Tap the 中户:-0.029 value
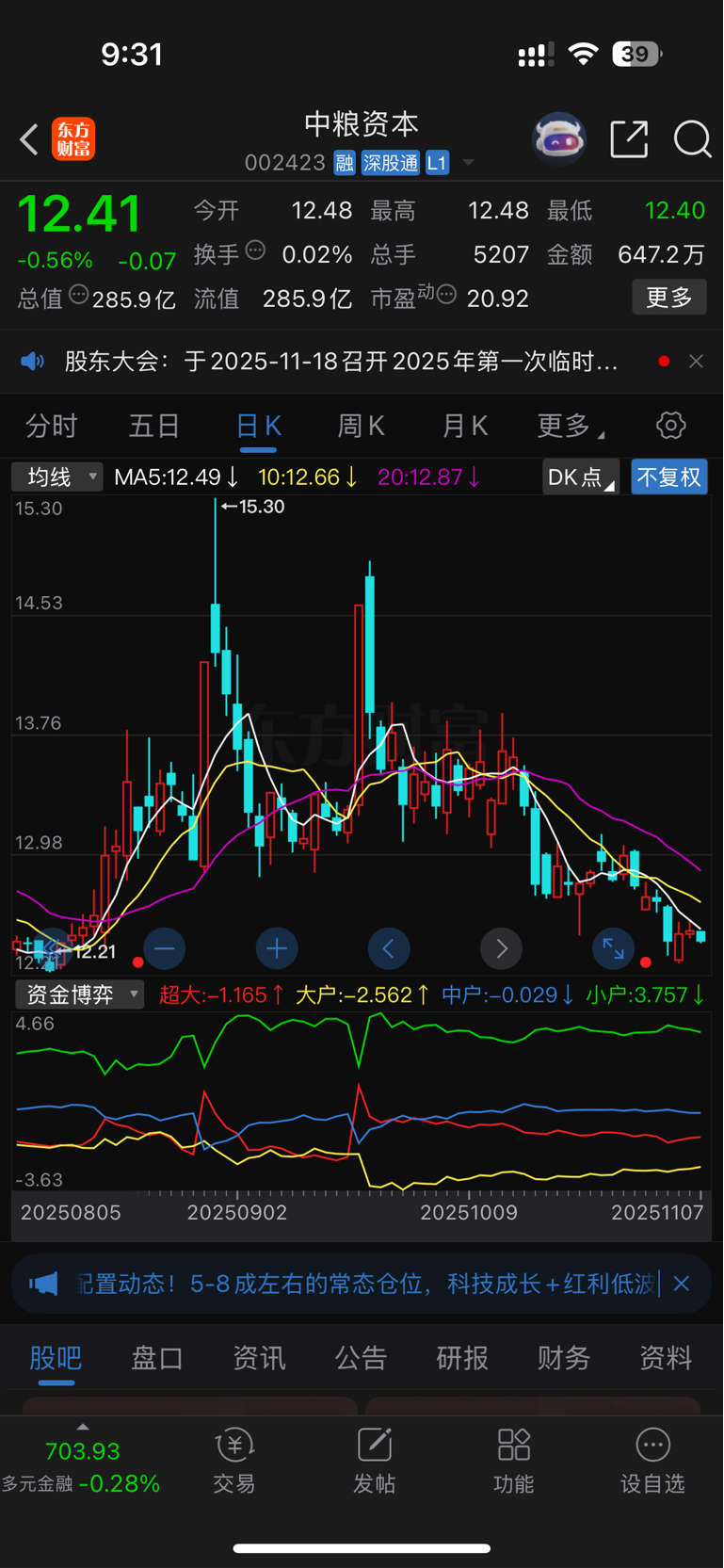 tap(508, 994)
